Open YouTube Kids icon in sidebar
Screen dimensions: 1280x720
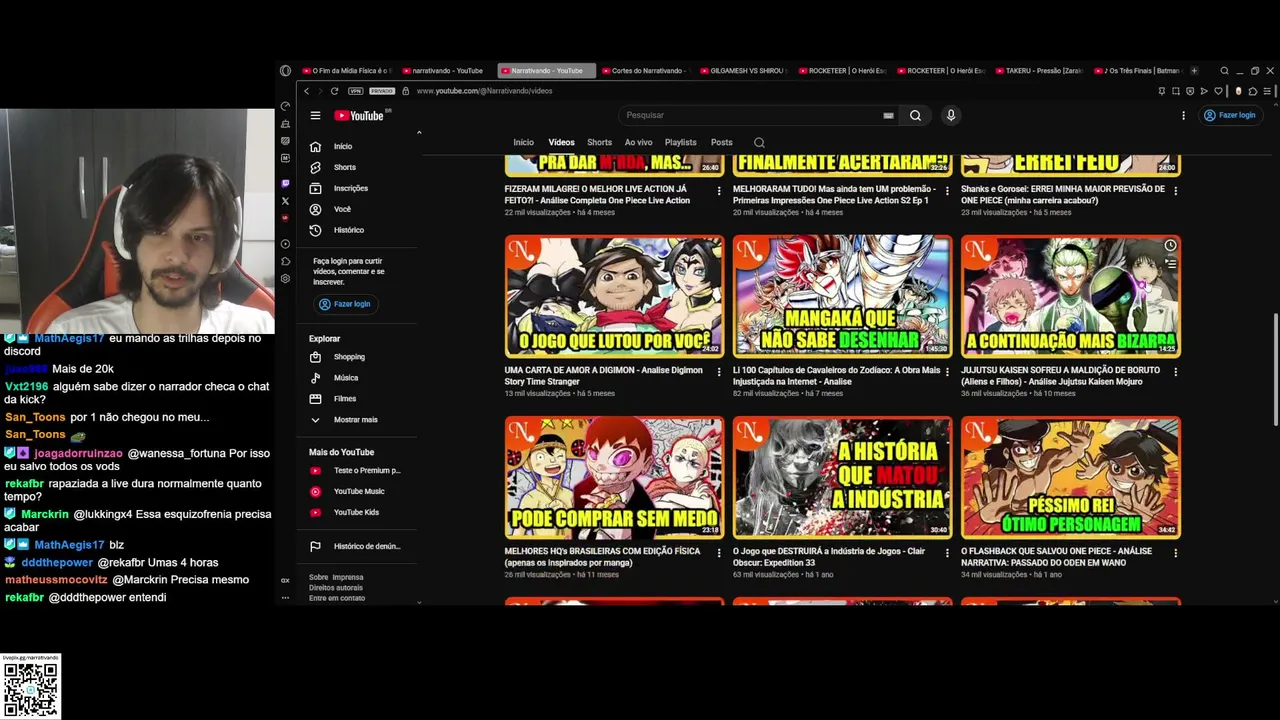point(315,513)
